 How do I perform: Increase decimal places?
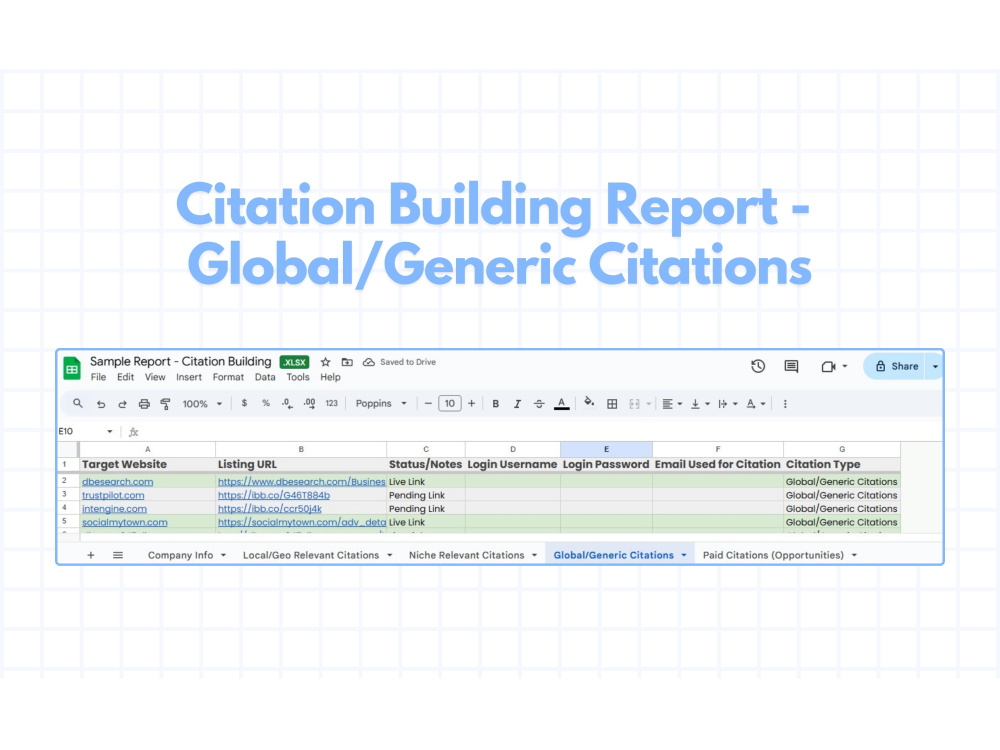click(309, 404)
